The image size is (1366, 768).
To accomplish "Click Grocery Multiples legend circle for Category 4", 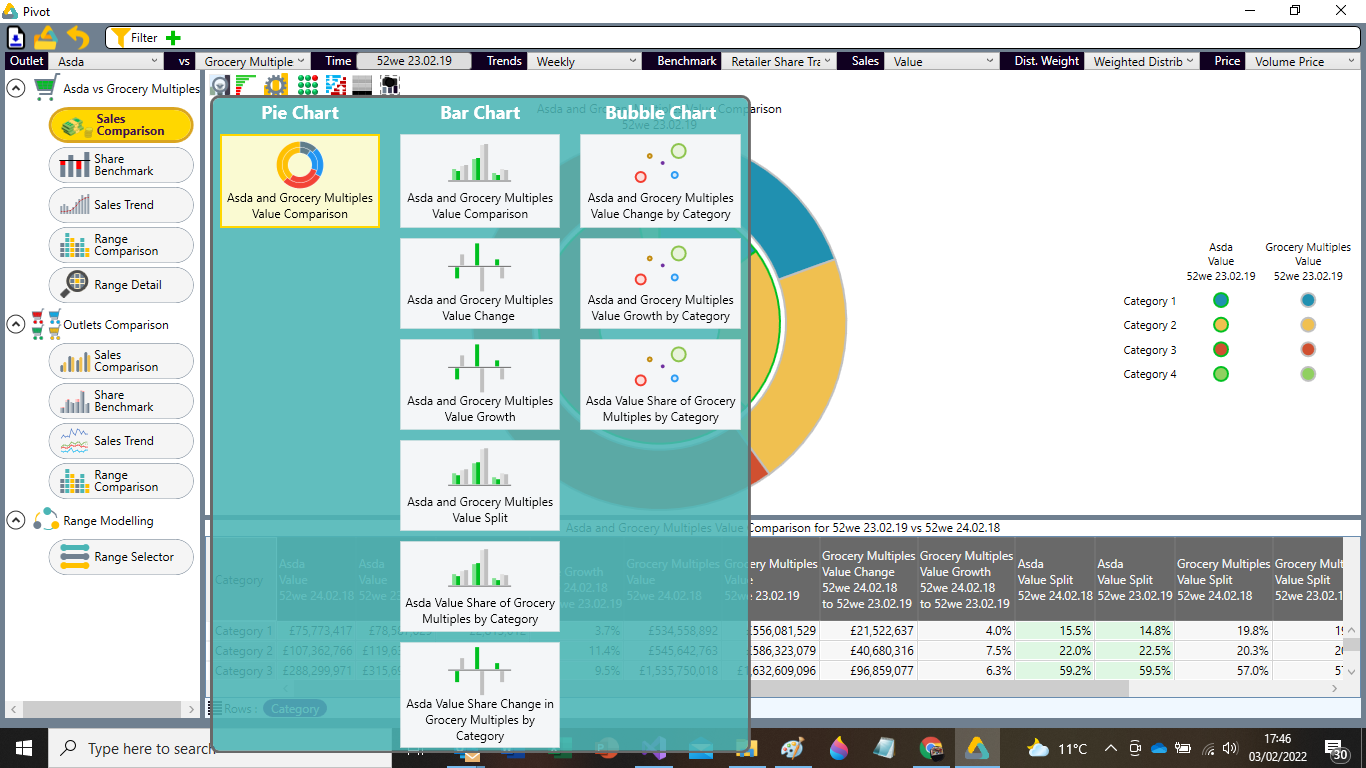I will coord(1308,374).
